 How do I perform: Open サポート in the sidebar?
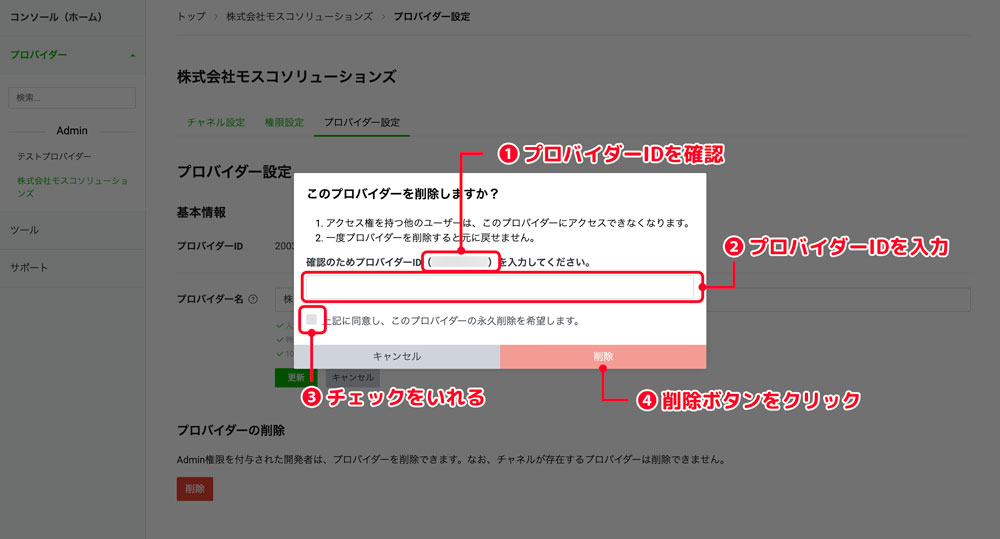[x=29, y=268]
